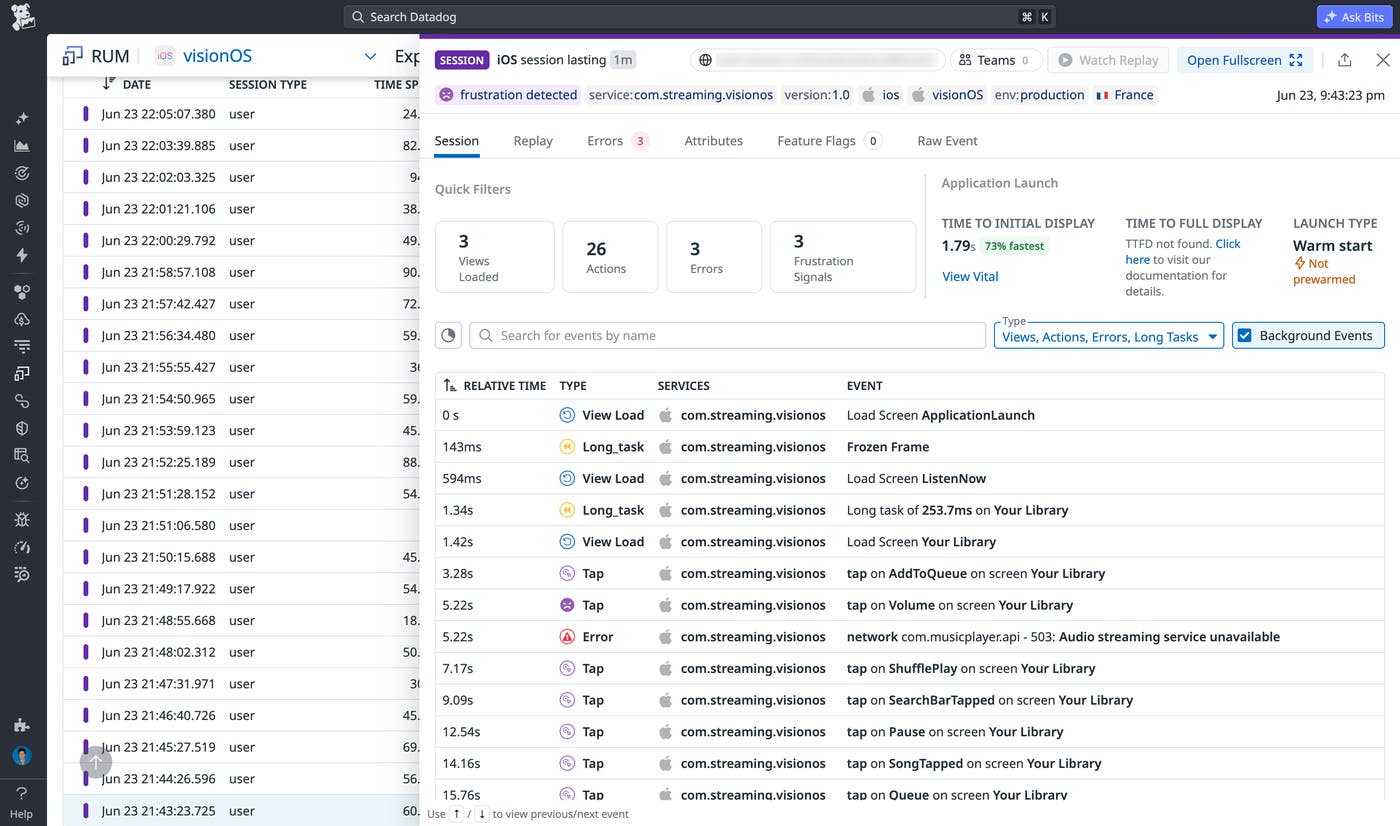
Task: Select session row Jun 23 22:05:07.380
Action: pos(241,114)
